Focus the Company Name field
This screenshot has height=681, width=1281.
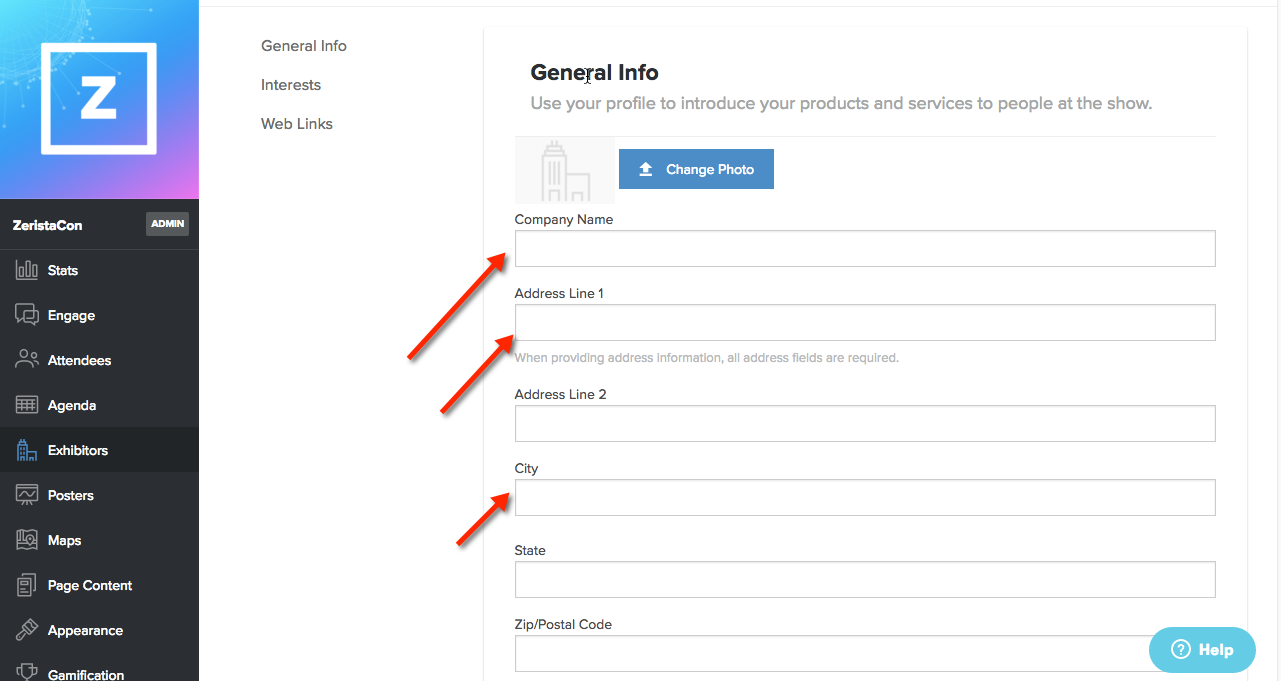pos(865,248)
